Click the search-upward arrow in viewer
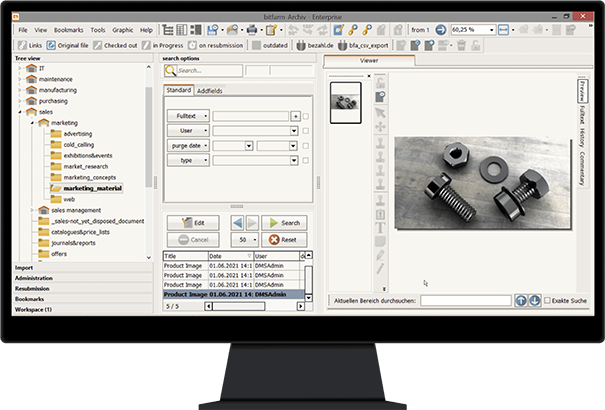This screenshot has height=410, width=605. pyautogui.click(x=521, y=300)
